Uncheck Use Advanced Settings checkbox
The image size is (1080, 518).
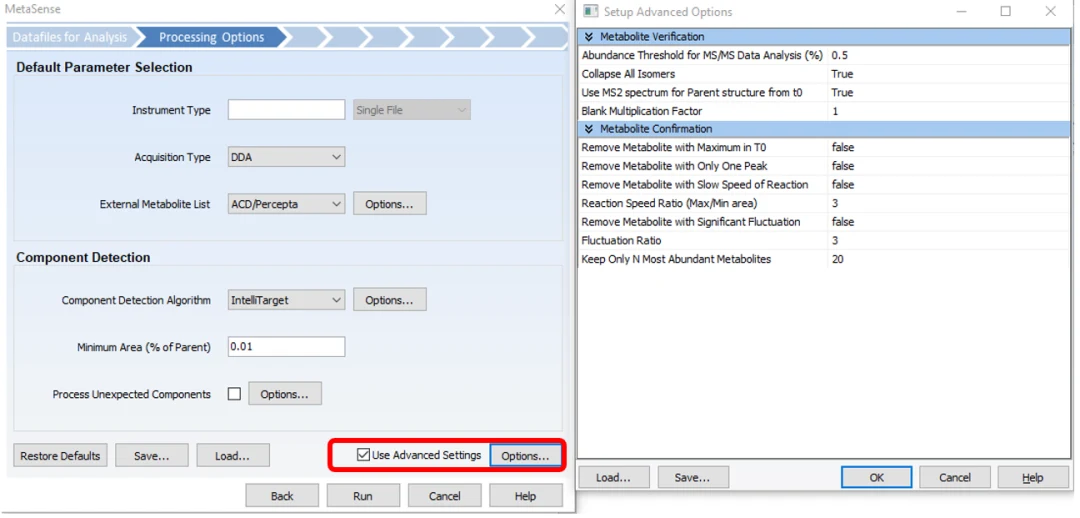tap(363, 455)
